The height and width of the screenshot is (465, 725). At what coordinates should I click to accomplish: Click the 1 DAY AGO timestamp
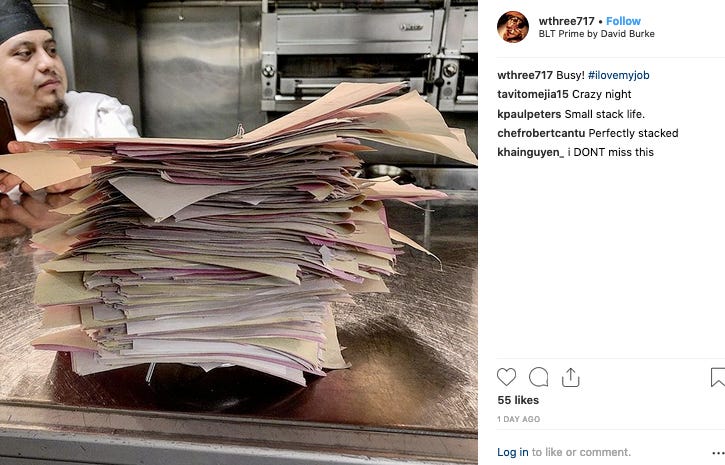pos(518,419)
